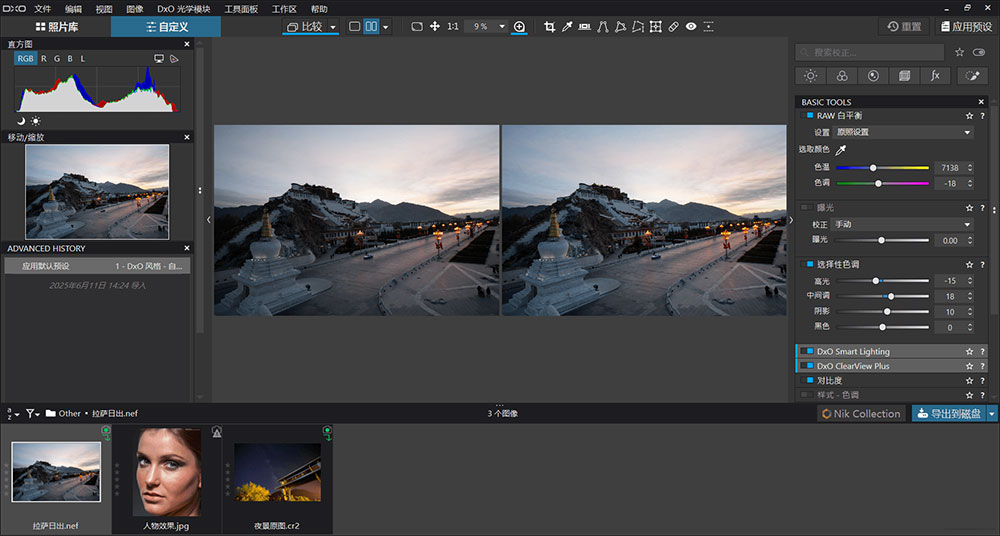Open the 工具面板 menu

tap(241, 9)
